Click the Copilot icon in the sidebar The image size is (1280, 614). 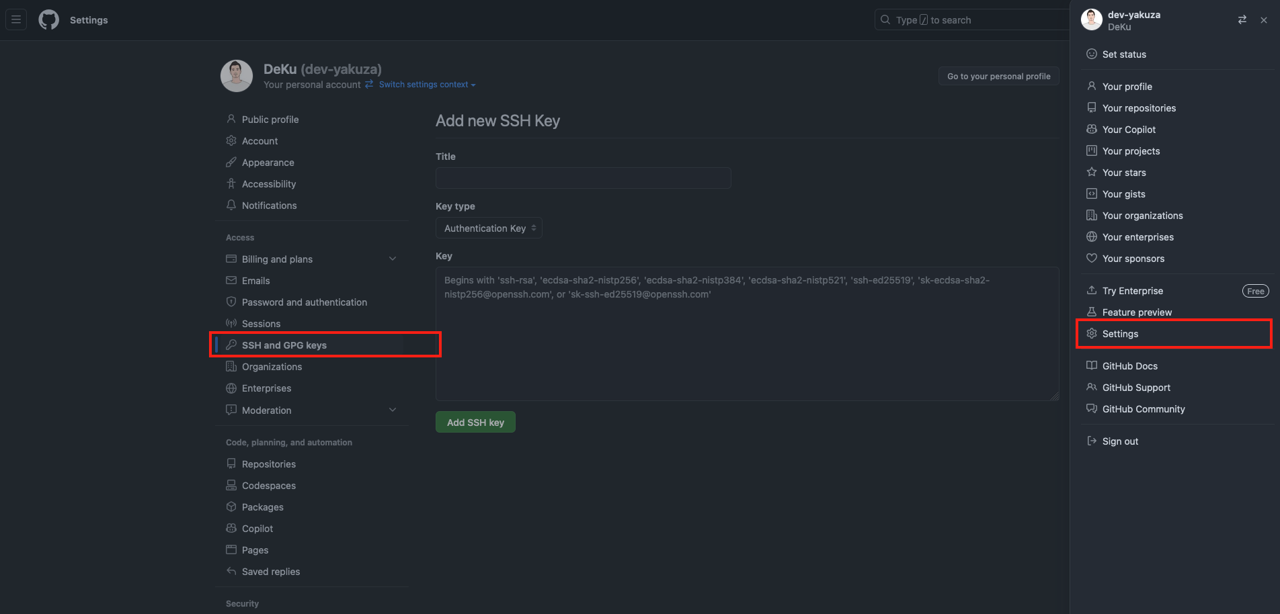click(231, 528)
